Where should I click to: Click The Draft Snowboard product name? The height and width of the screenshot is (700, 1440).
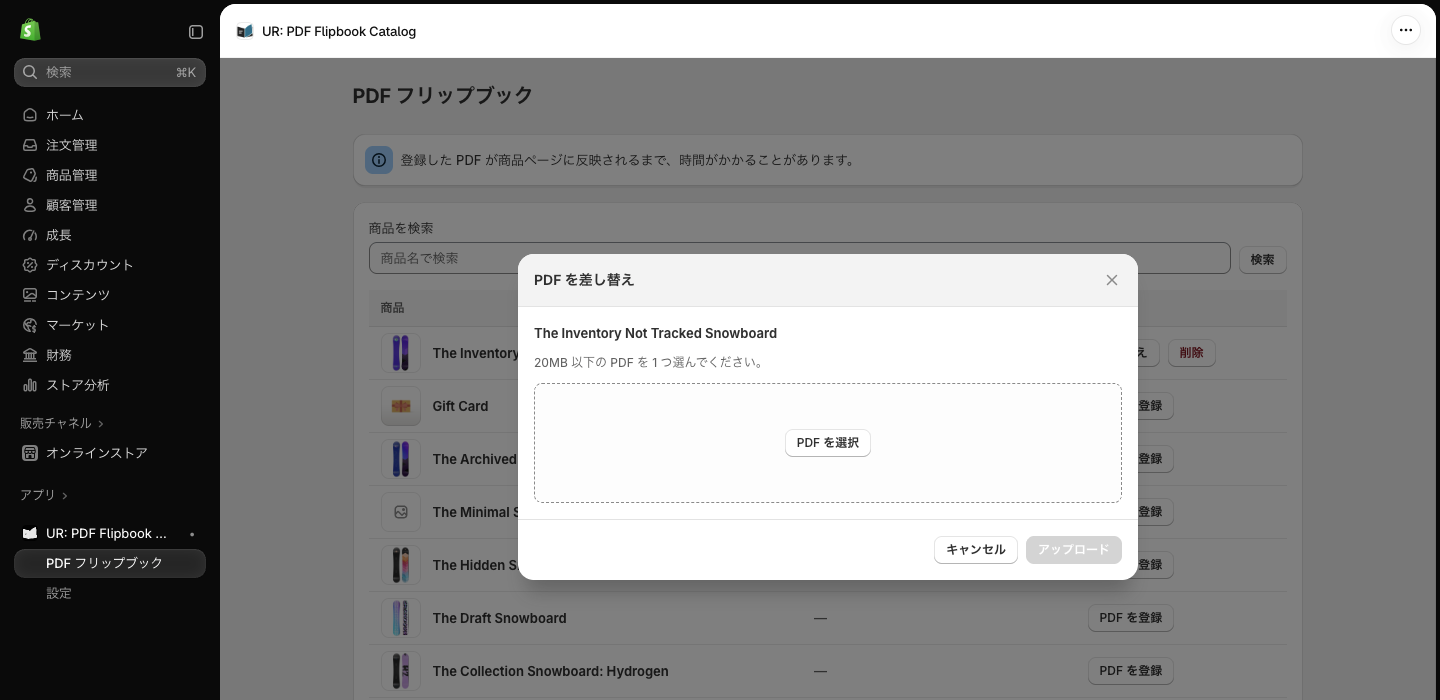(x=500, y=618)
